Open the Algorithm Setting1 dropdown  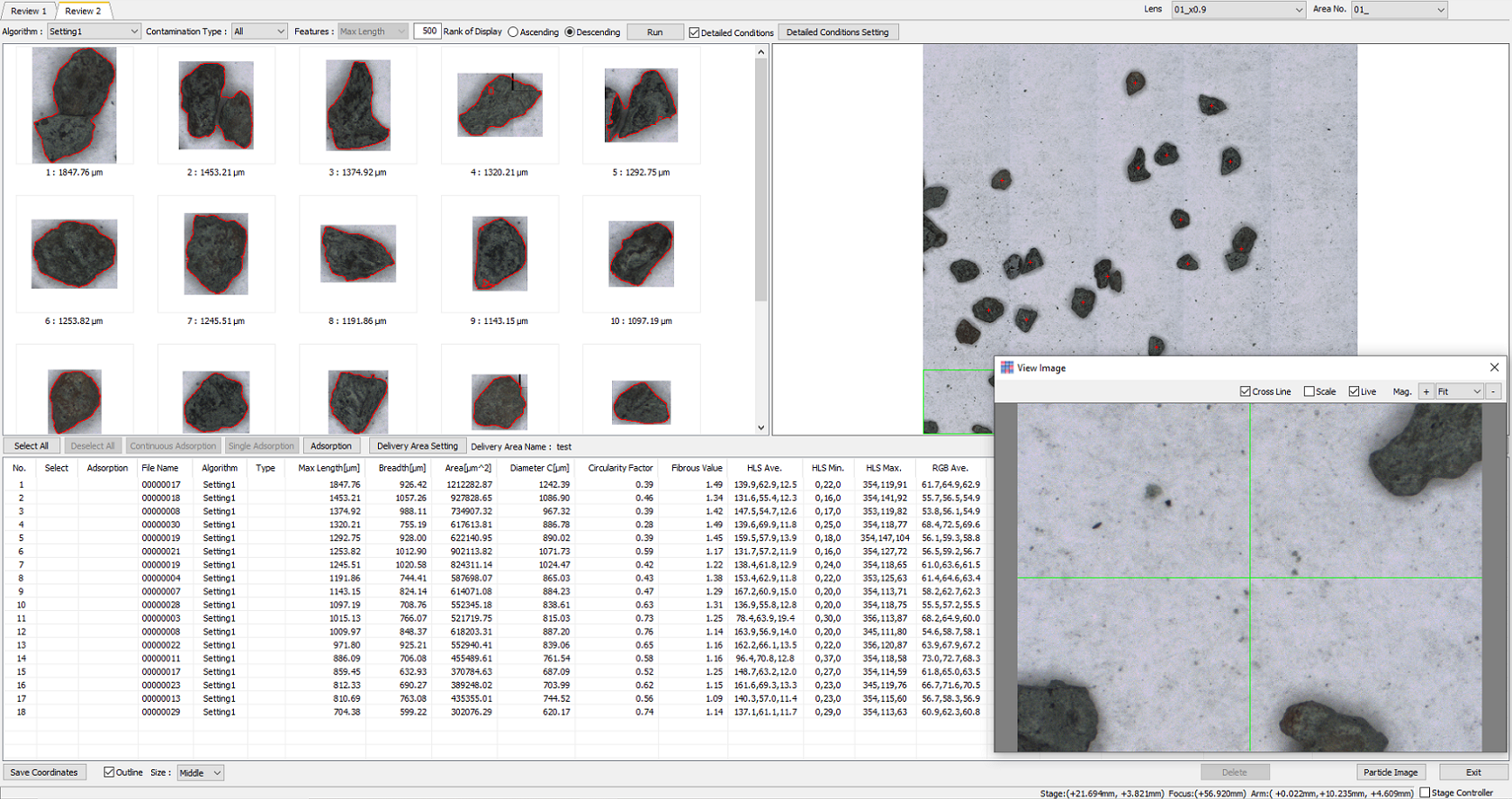coord(94,31)
